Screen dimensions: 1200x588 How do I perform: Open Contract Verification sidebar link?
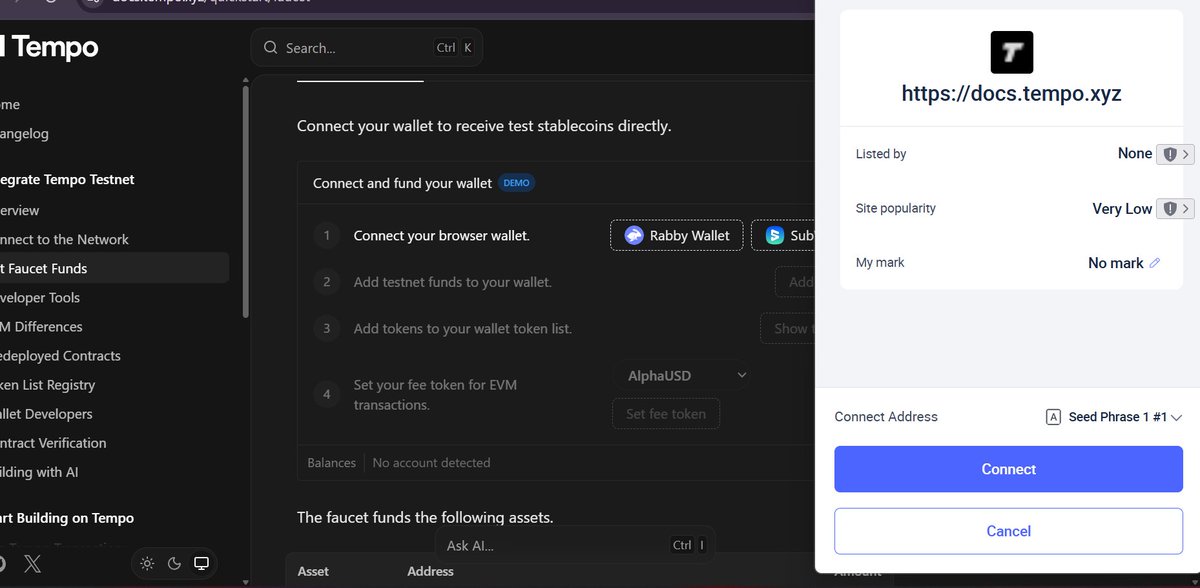(53, 442)
